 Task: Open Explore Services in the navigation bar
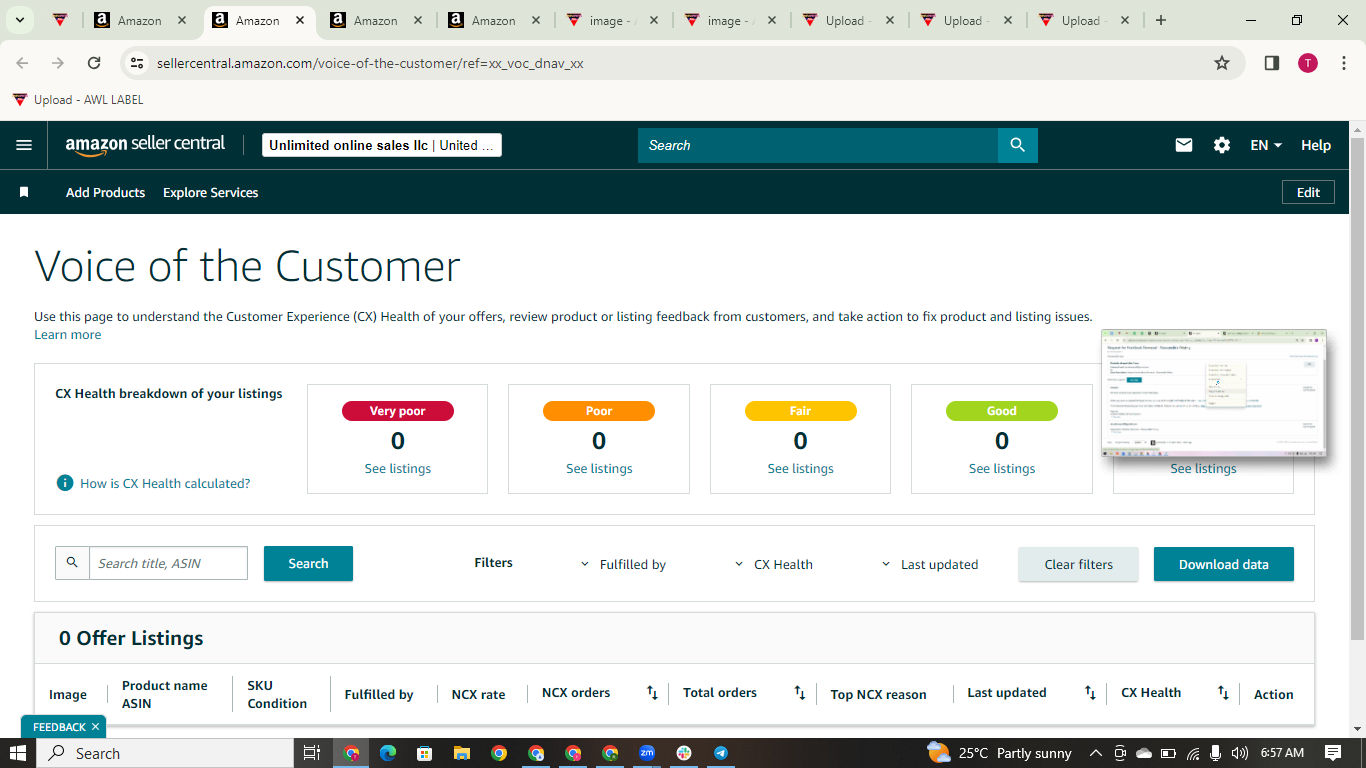point(210,192)
